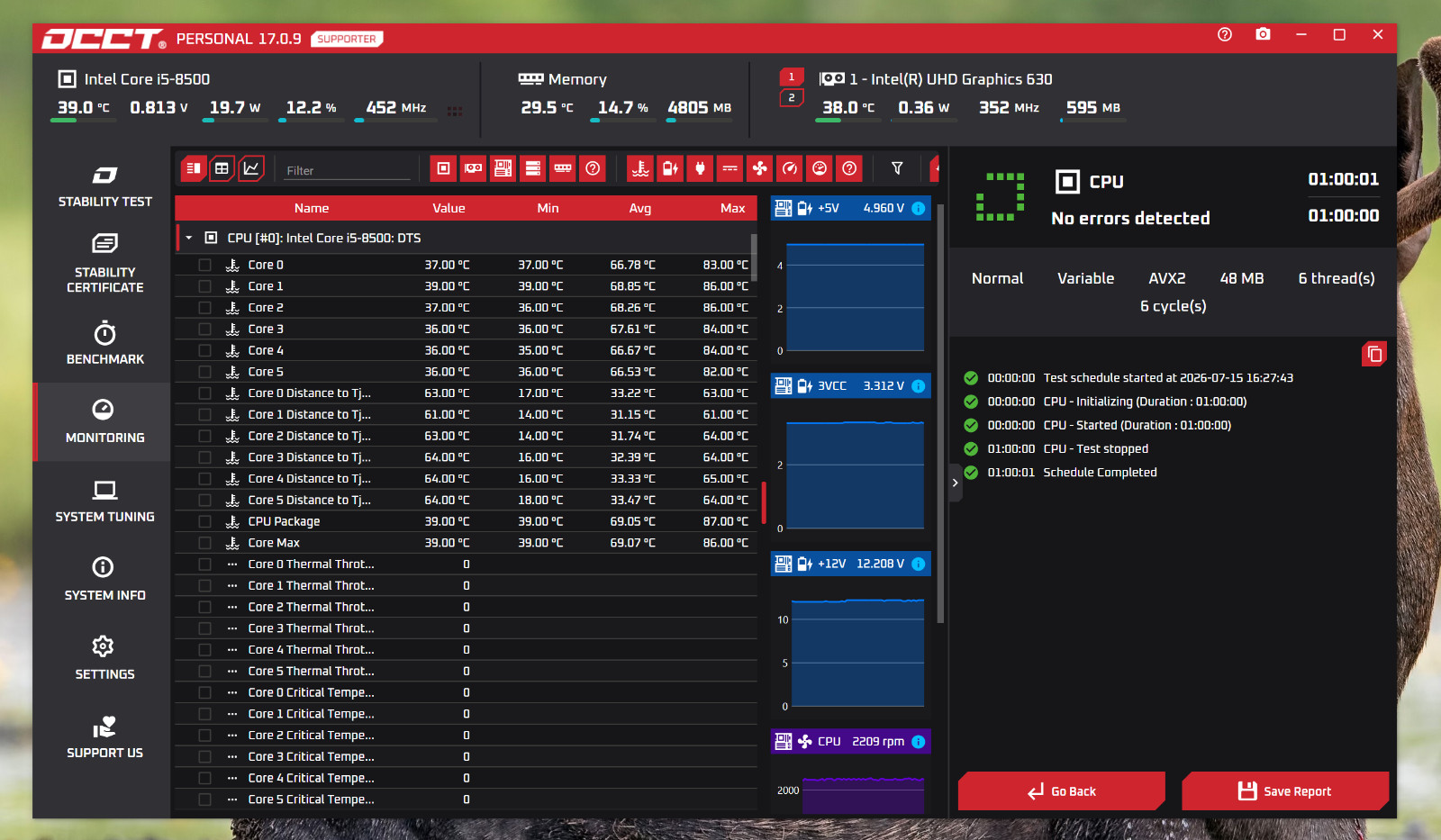Copy the test log with clipboard icon
Viewport: 1441px width, 840px height.
coord(1374,354)
